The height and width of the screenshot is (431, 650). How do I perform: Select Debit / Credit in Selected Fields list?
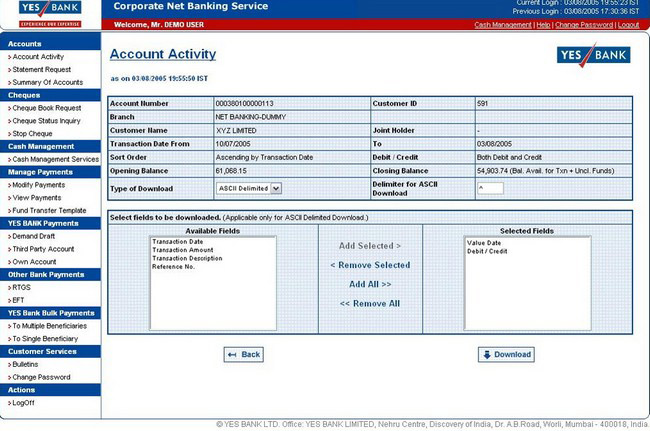point(487,251)
